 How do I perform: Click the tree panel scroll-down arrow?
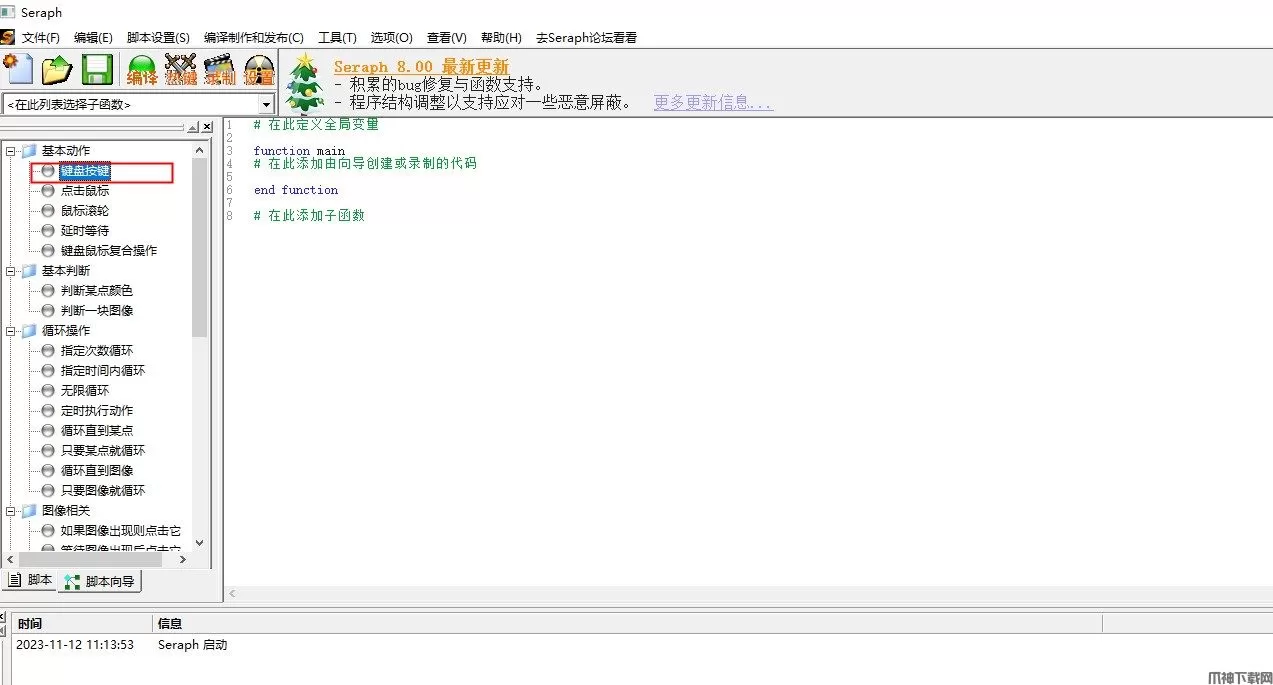click(x=199, y=542)
